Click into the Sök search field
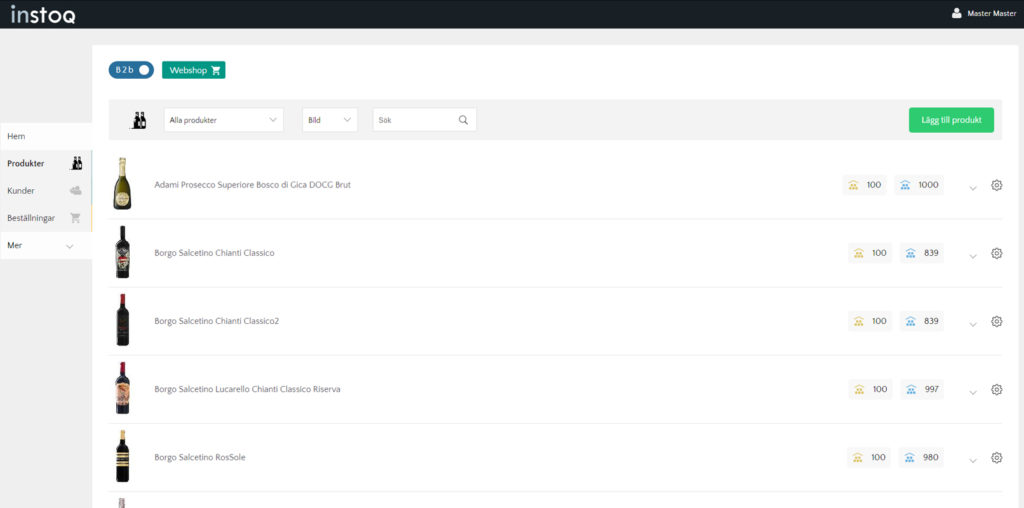1024x508 pixels. 415,120
